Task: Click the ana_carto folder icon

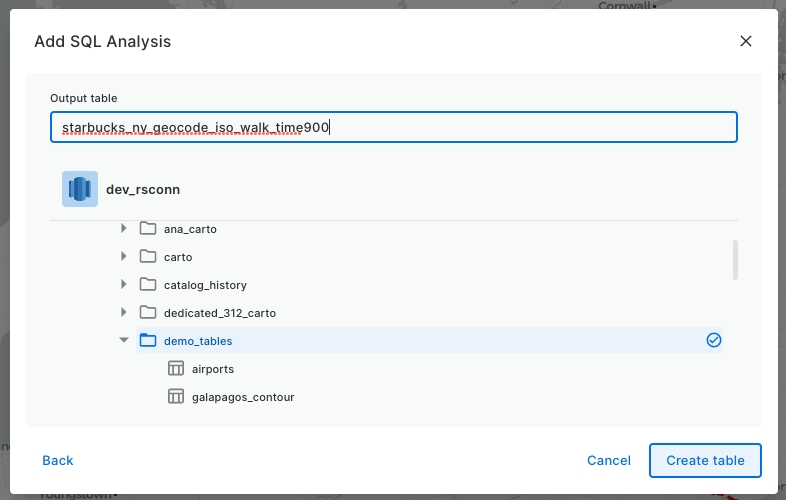Action: tap(147, 229)
